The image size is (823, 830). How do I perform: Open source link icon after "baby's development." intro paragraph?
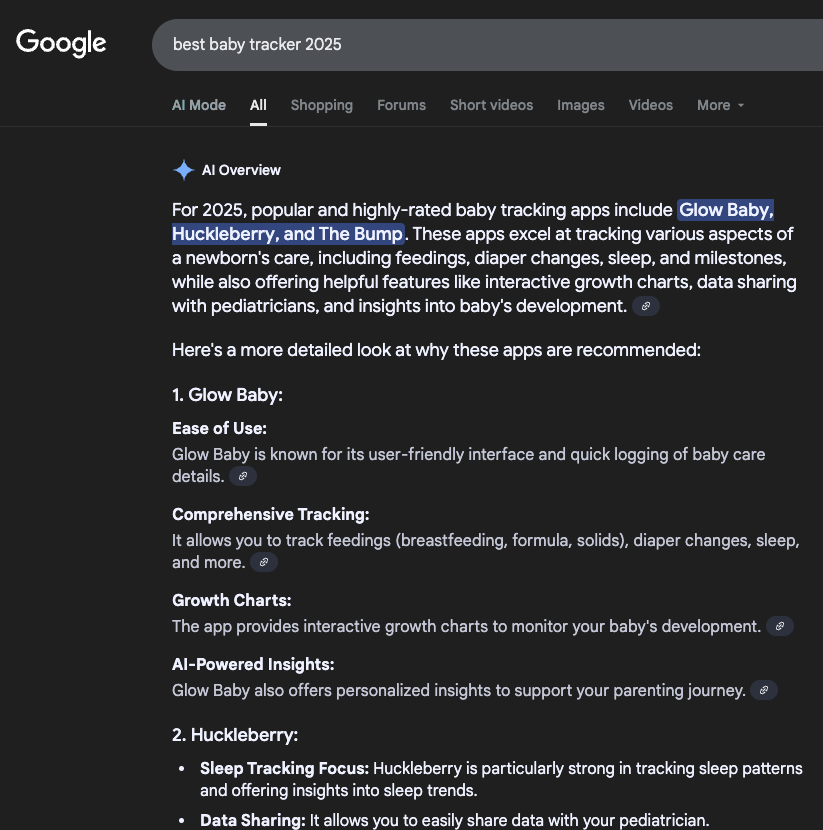click(x=646, y=306)
